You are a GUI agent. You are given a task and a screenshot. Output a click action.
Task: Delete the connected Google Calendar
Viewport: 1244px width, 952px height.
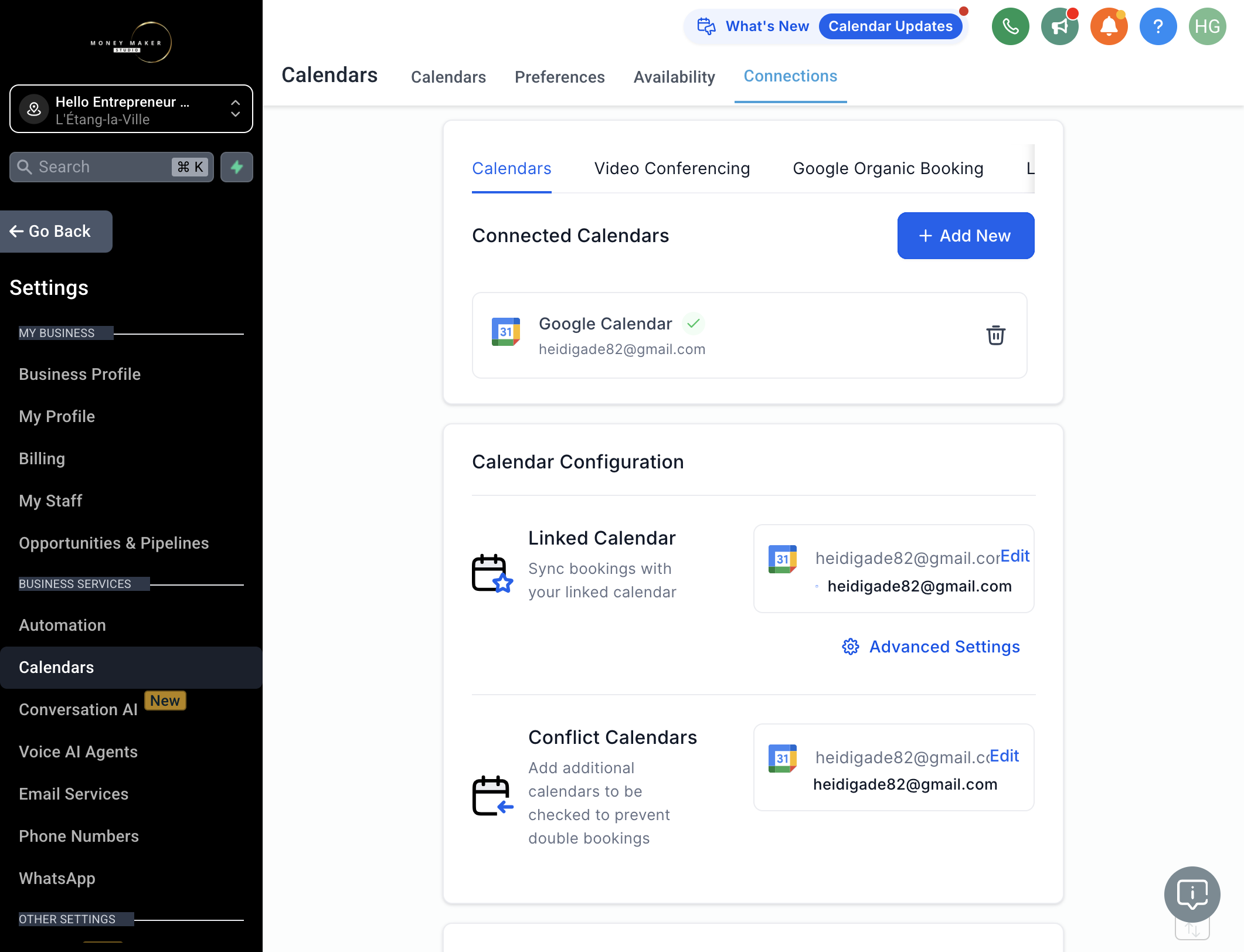(995, 335)
